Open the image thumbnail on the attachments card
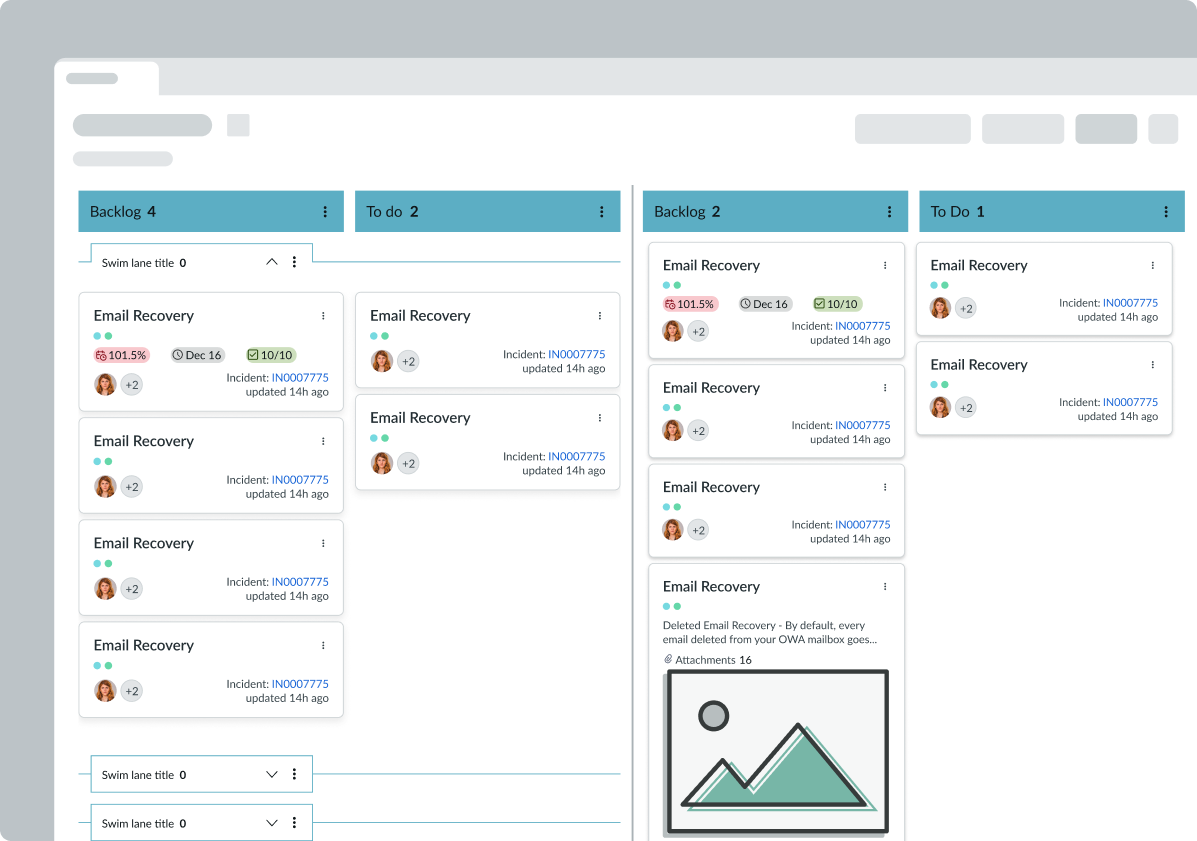 pyautogui.click(x=775, y=752)
